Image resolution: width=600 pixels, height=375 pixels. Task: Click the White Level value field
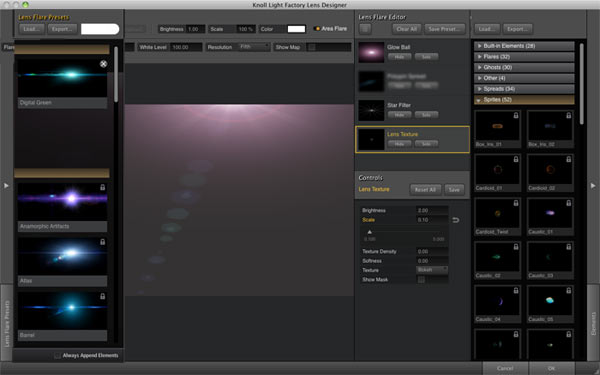coord(186,47)
